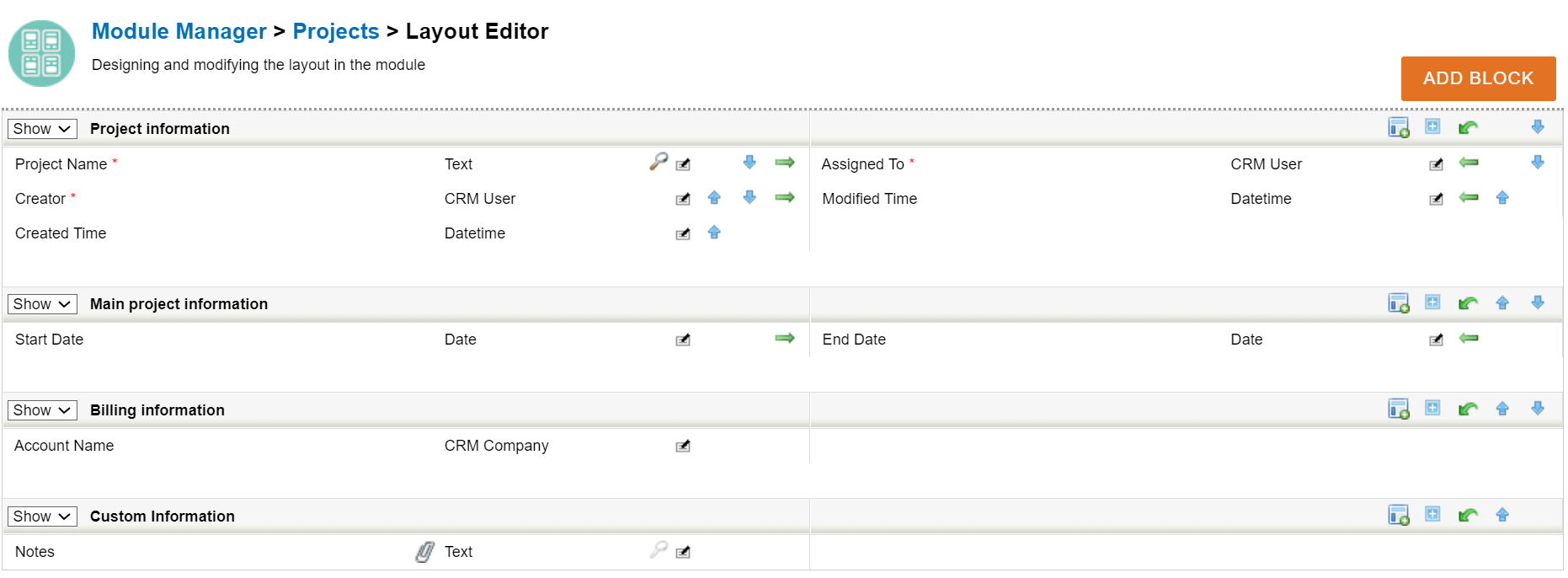Open the Module Manager breadcrumb link
This screenshot has height=578, width=1568.
(179, 31)
